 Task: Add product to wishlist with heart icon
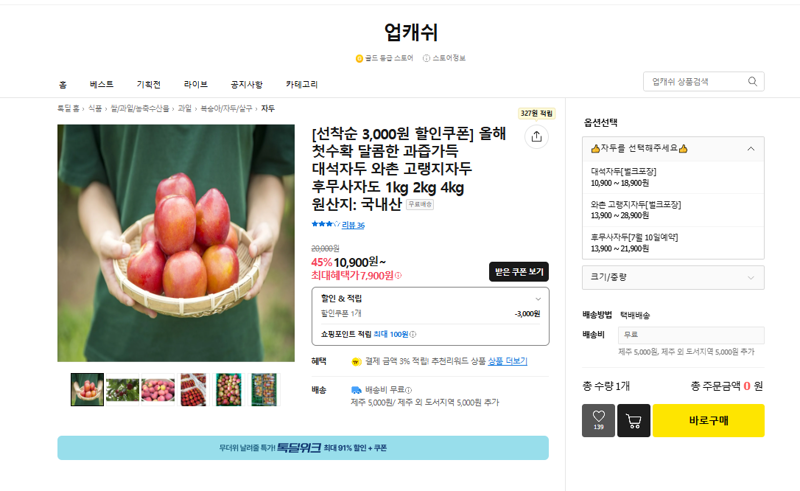click(x=598, y=421)
